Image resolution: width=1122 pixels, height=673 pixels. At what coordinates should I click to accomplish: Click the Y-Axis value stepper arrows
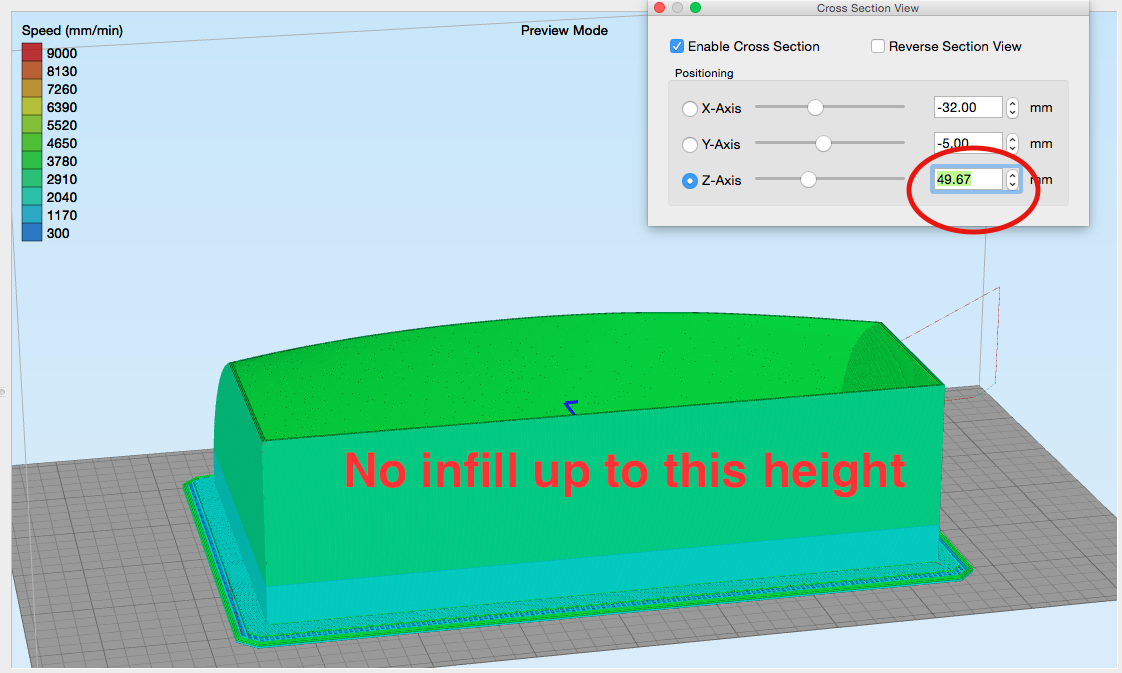[x=1012, y=143]
